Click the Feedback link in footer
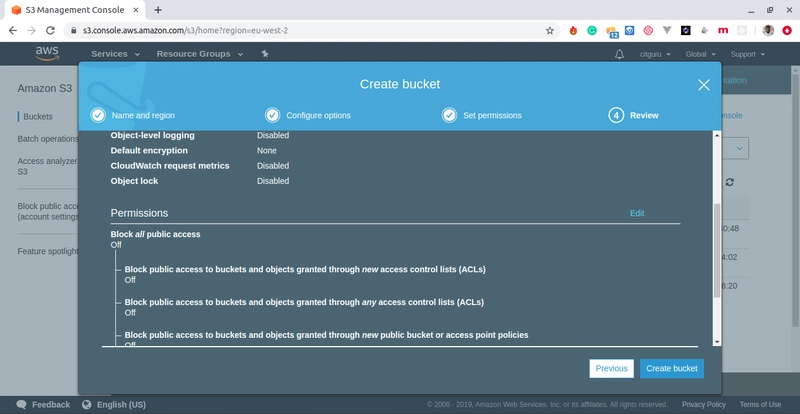 51,405
